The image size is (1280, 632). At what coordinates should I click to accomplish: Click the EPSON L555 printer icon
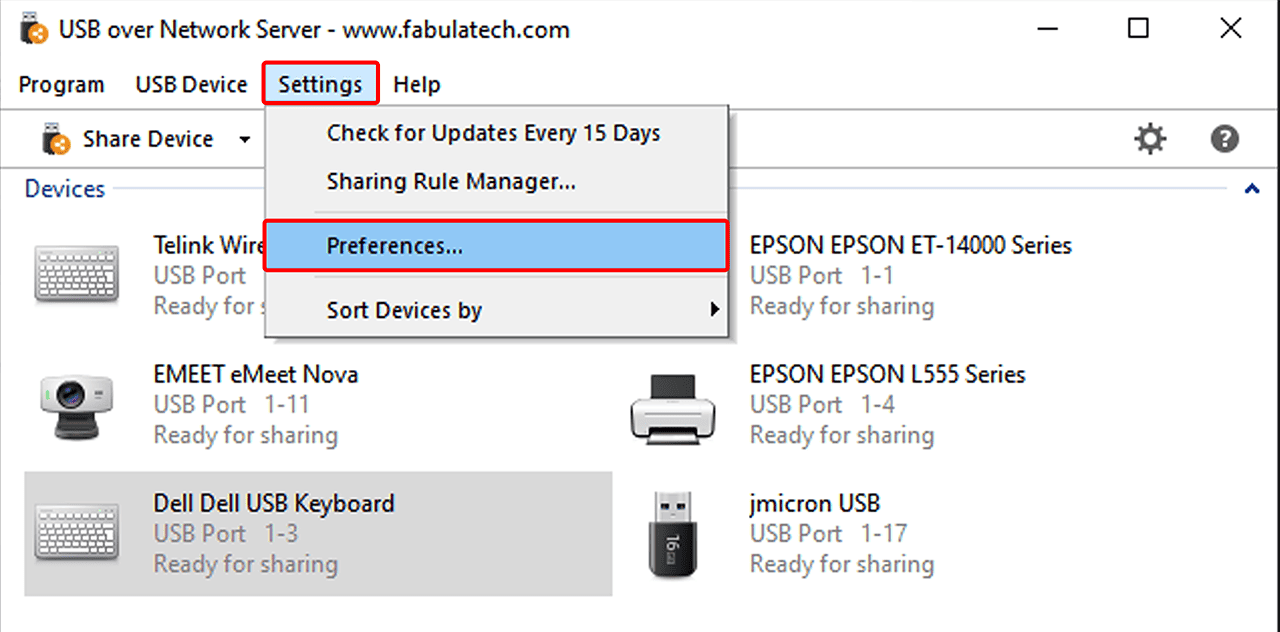672,405
